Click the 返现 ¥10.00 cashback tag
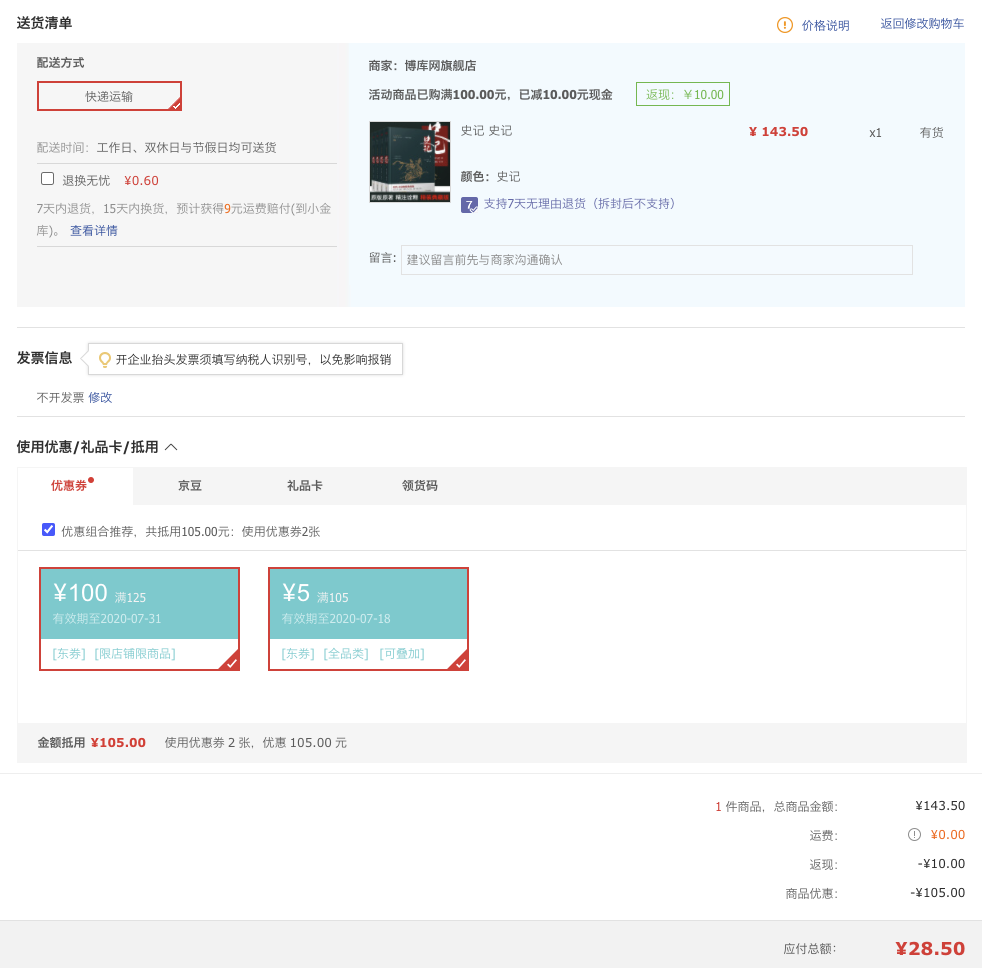This screenshot has height=968, width=982. point(683,95)
